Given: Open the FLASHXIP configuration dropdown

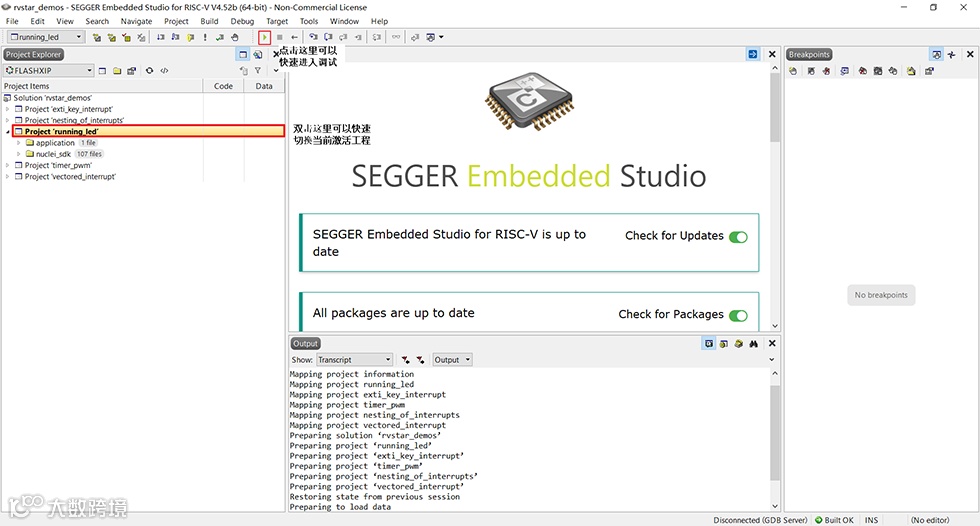Looking at the screenshot, I should [x=49, y=71].
